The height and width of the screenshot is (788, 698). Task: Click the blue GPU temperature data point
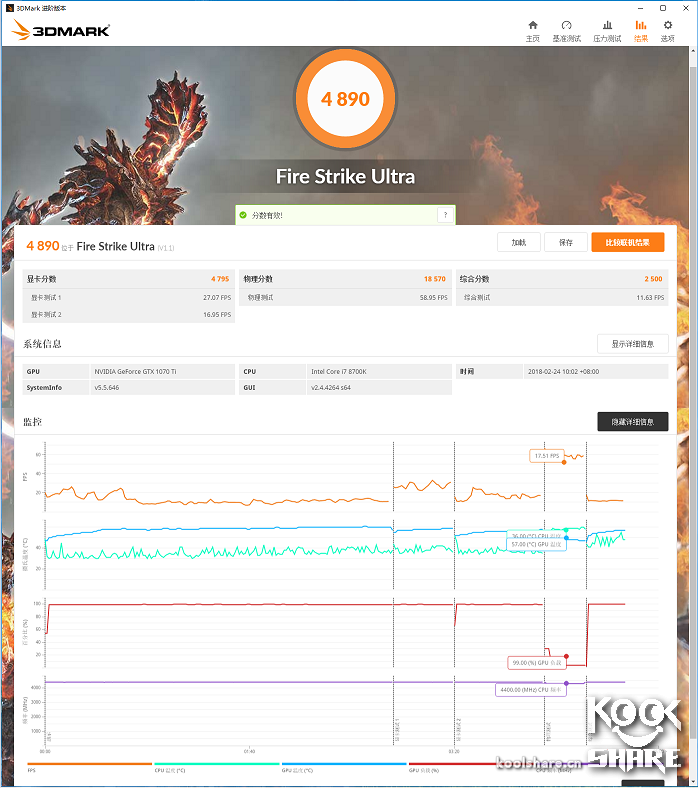click(566, 538)
